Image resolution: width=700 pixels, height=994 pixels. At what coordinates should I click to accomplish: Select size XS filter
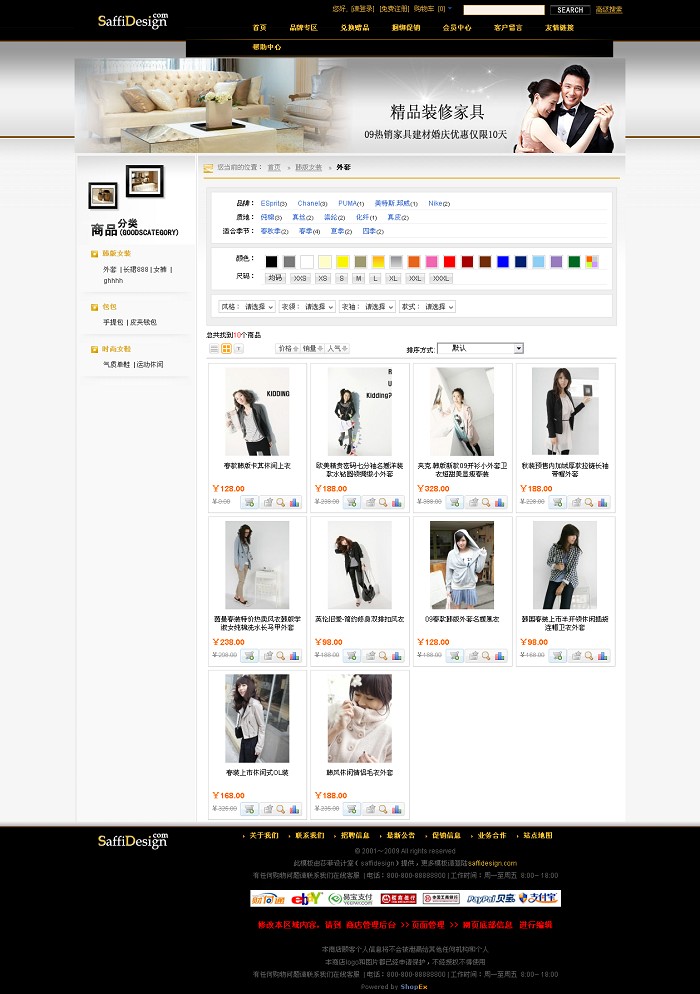pyautogui.click(x=323, y=278)
